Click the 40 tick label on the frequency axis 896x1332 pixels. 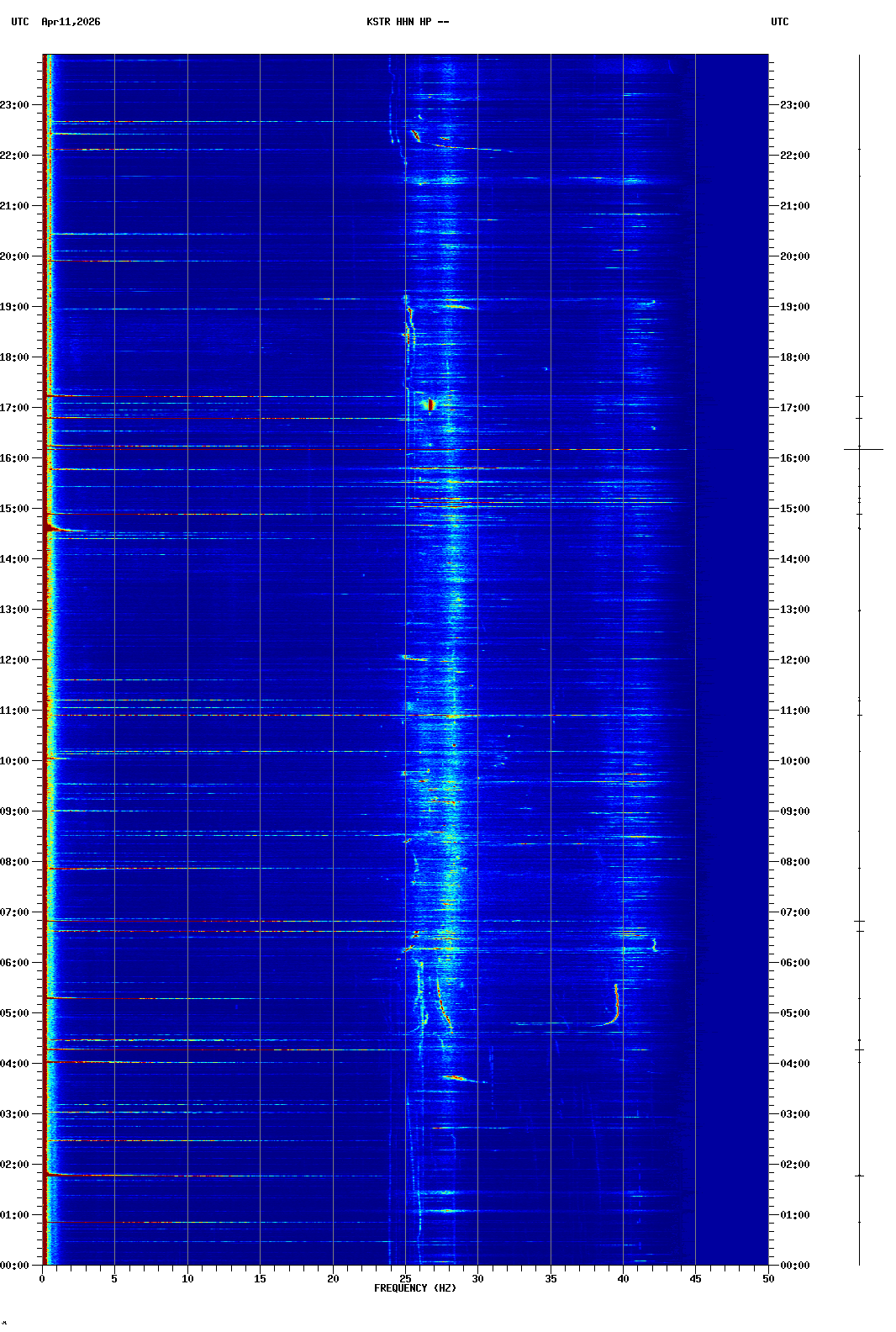coord(623,1279)
